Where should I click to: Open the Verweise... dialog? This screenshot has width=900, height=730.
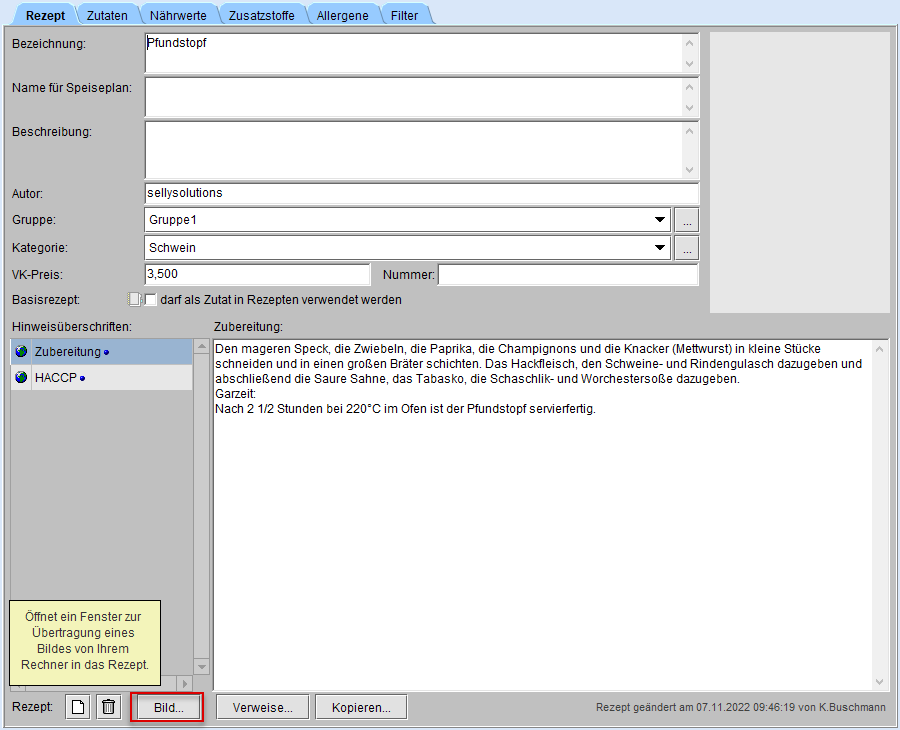[x=262, y=707]
